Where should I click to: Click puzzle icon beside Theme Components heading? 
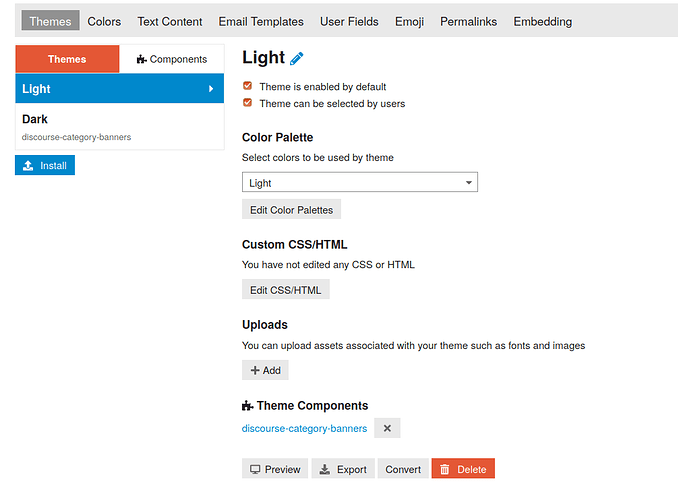coord(247,406)
